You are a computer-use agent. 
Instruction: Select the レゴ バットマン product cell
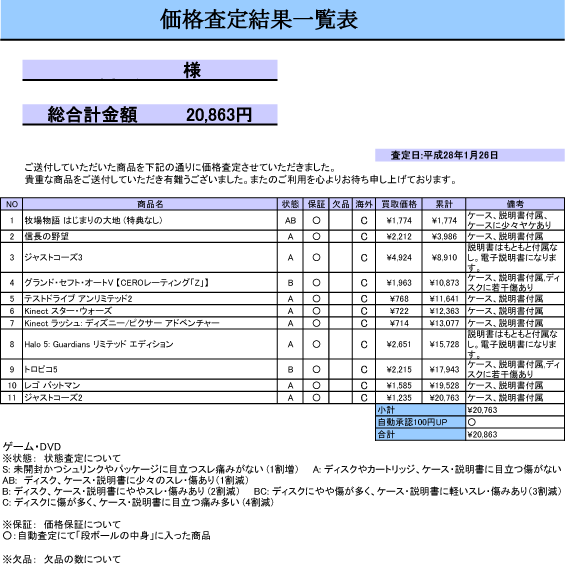click(150, 385)
